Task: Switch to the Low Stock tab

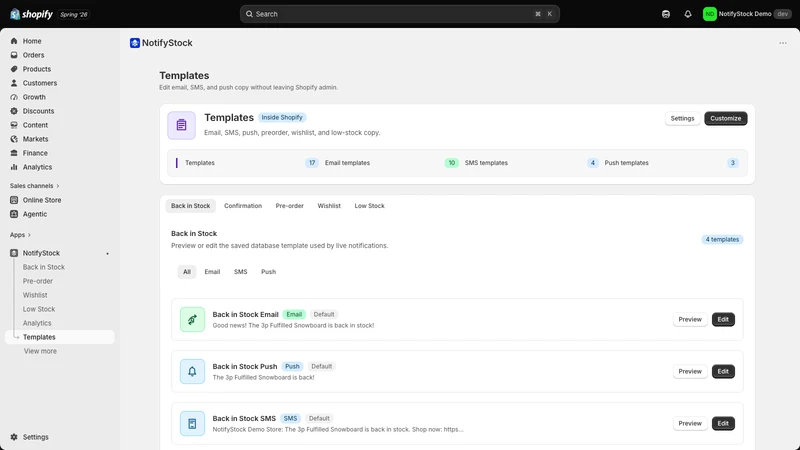Action: click(x=369, y=206)
